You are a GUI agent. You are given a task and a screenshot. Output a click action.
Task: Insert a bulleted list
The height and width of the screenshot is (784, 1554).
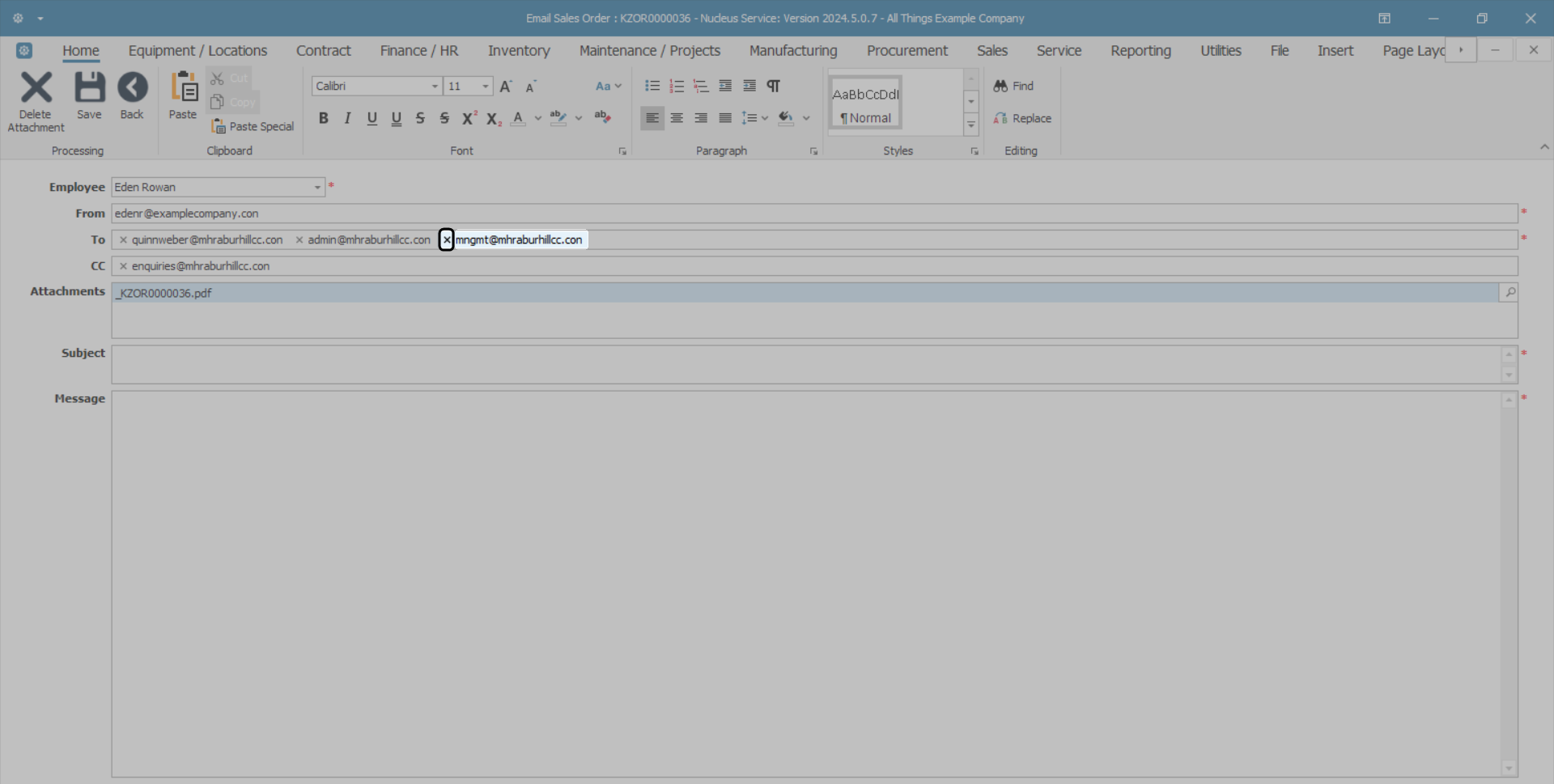(652, 86)
